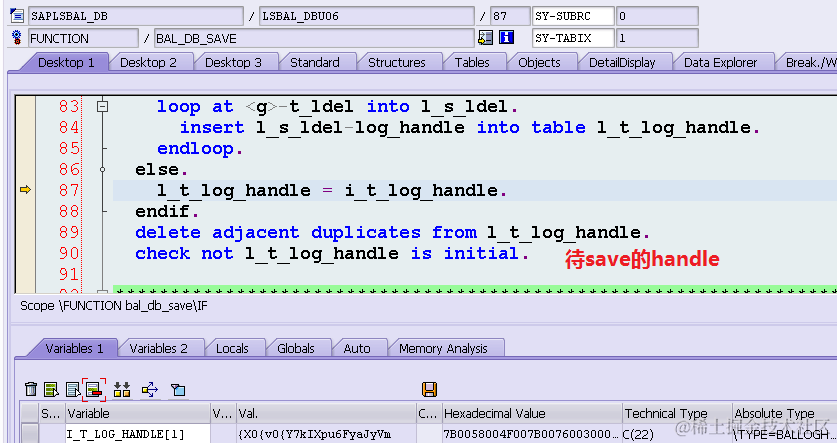
Task: Click the two yellow boxes with down arrows icon
Action: [122, 390]
